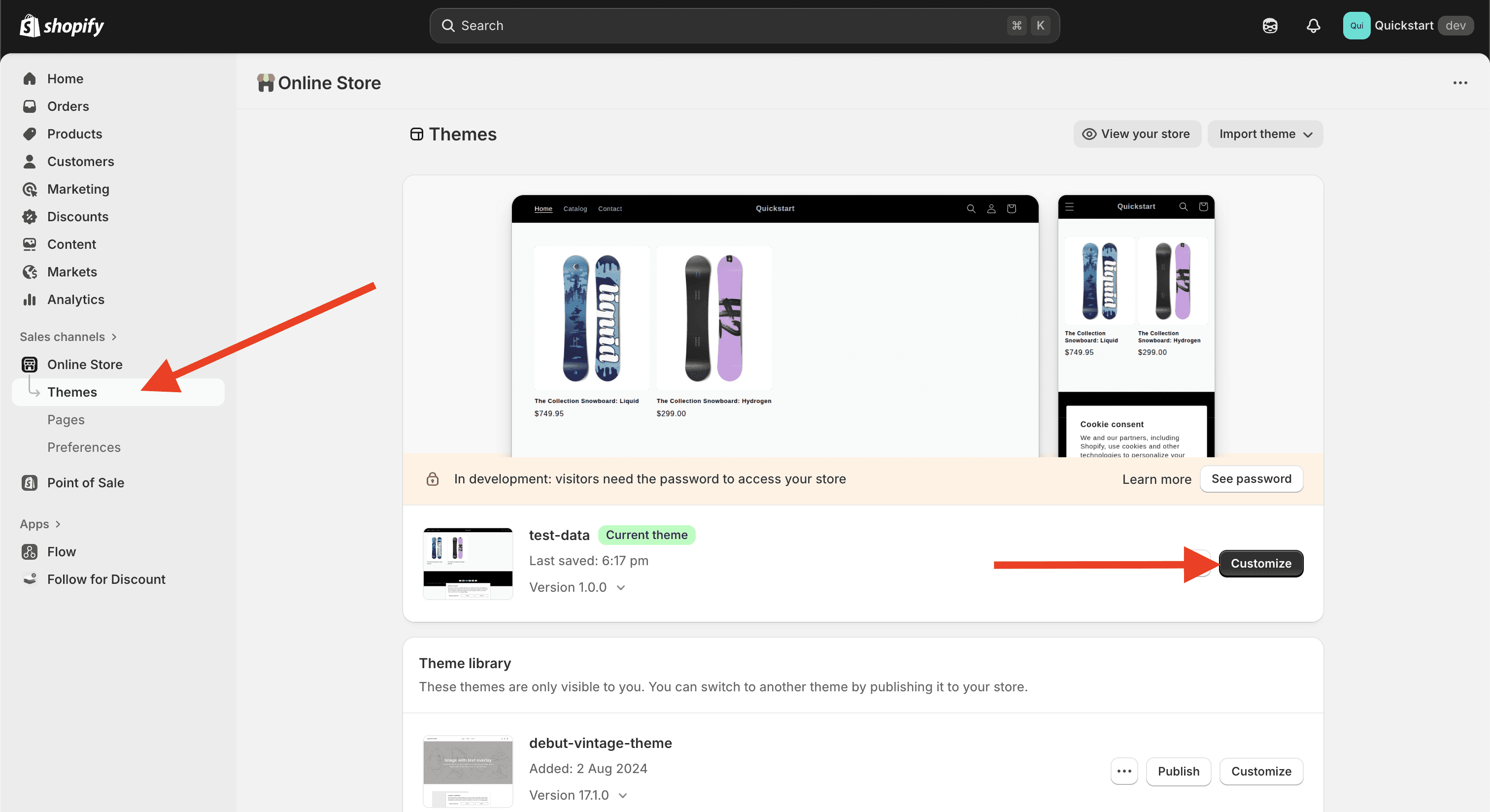Click the Point of Sale icon
Viewport: 1490px width, 812px height.
click(x=30, y=482)
